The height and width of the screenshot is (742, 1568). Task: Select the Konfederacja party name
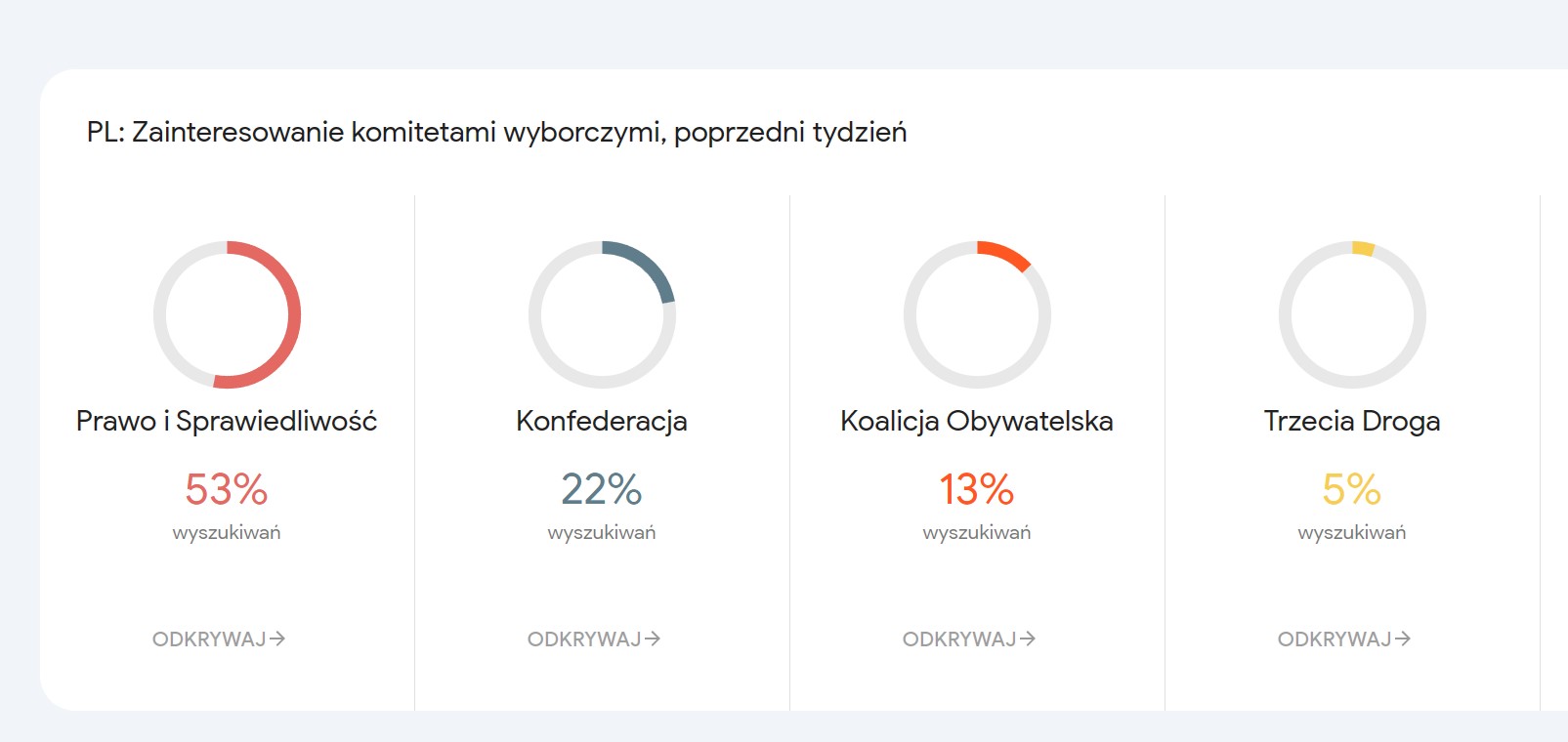pyautogui.click(x=602, y=421)
